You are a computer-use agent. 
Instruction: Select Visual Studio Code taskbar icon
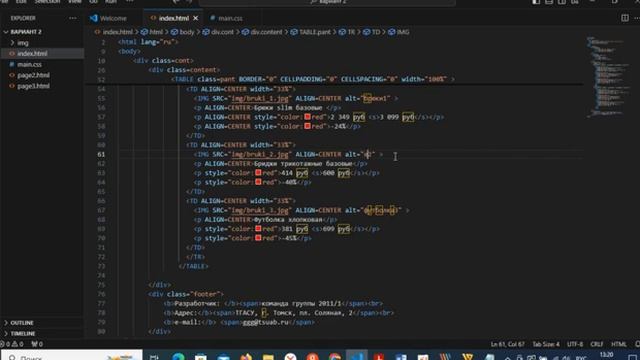tap(357, 356)
